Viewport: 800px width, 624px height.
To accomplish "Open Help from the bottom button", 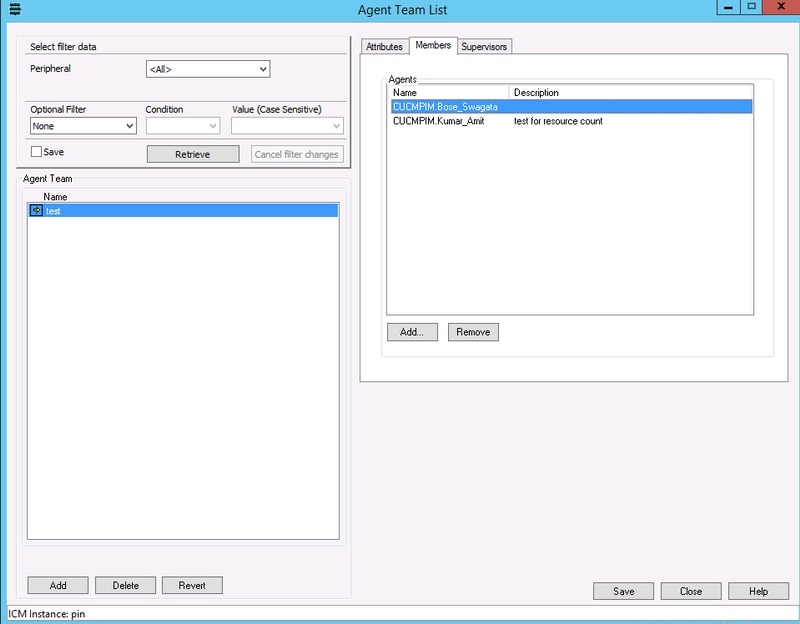I will point(758,591).
